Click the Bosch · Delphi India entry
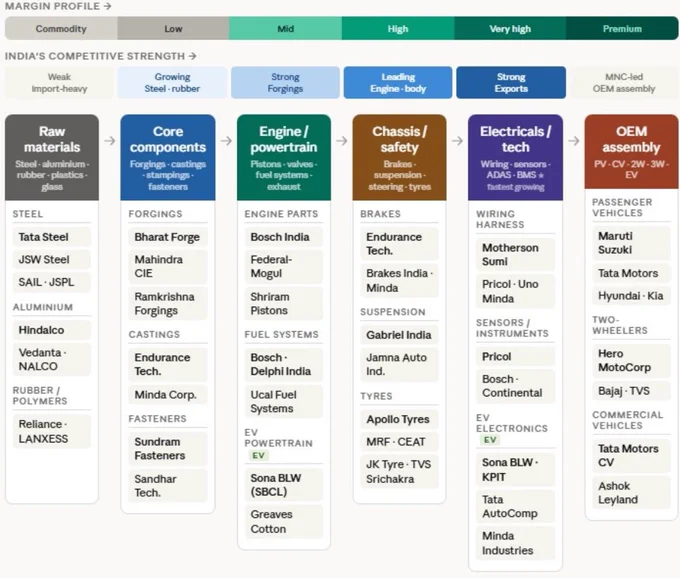Image resolution: width=680 pixels, height=578 pixels. pyautogui.click(x=284, y=364)
